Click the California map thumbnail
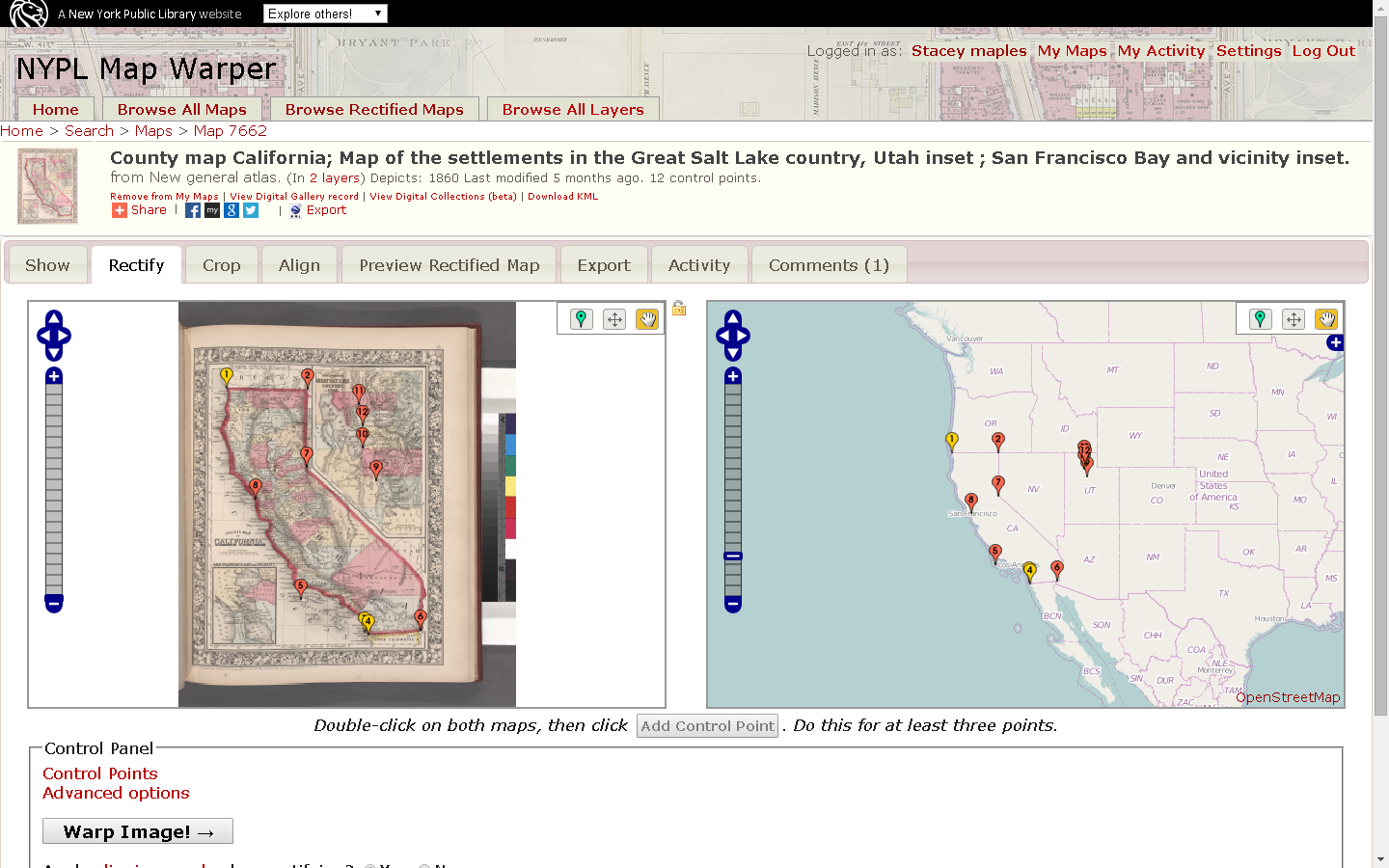Viewport: 1389px width, 868px height. coord(47,186)
